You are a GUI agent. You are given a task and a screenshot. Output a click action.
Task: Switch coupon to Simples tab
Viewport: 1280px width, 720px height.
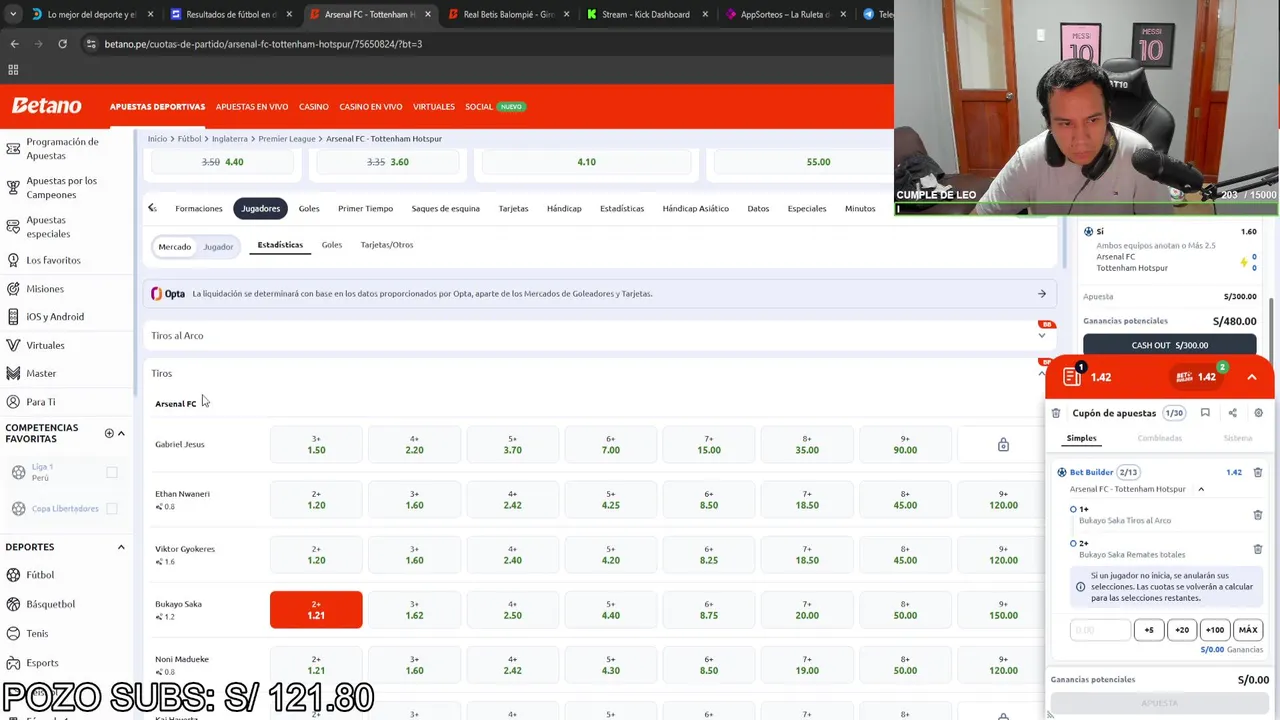pos(1081,438)
